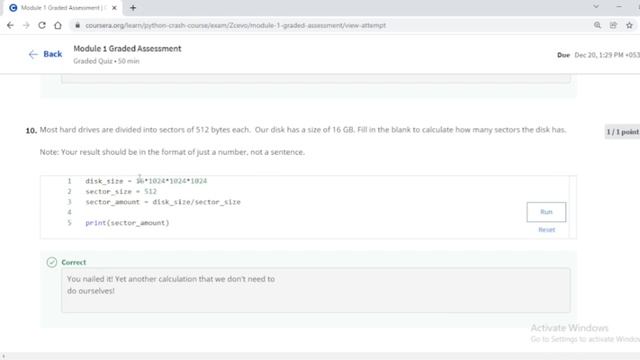Viewport: 640px width, 360px height.
Task: Go to the browser home page icon
Action: click(x=58, y=25)
